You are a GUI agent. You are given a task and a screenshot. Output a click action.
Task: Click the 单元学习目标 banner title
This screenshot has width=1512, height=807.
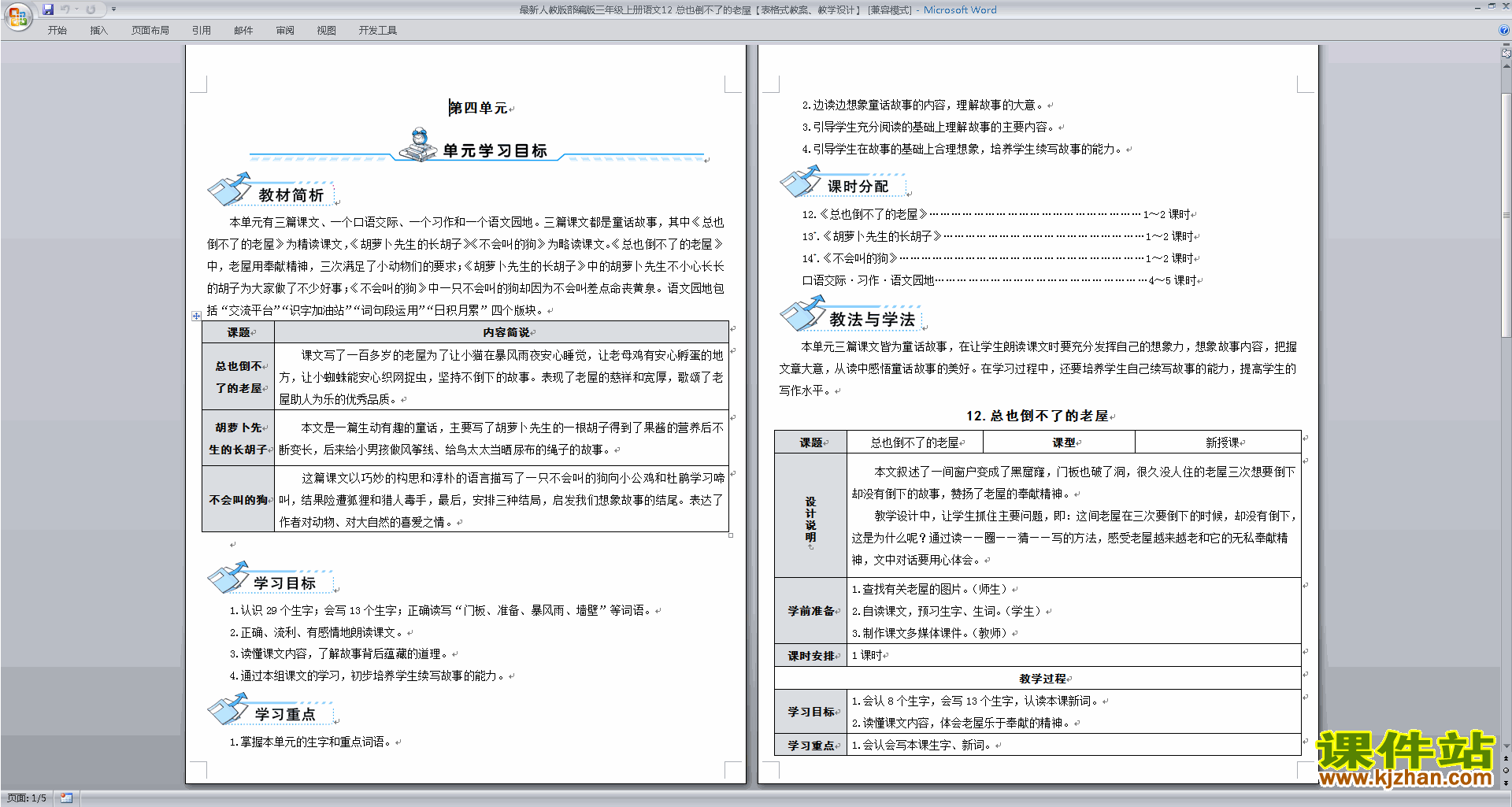coord(495,150)
